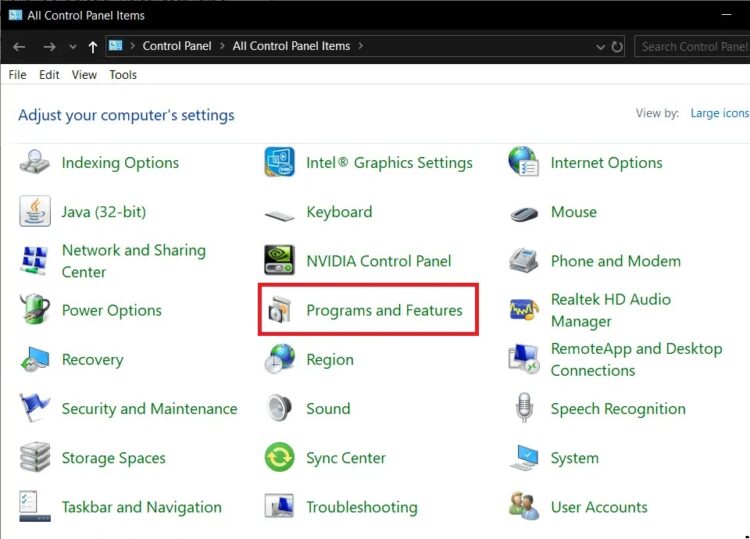
Task: Expand the recent locations arrow beside Forward
Action: (x=72, y=47)
